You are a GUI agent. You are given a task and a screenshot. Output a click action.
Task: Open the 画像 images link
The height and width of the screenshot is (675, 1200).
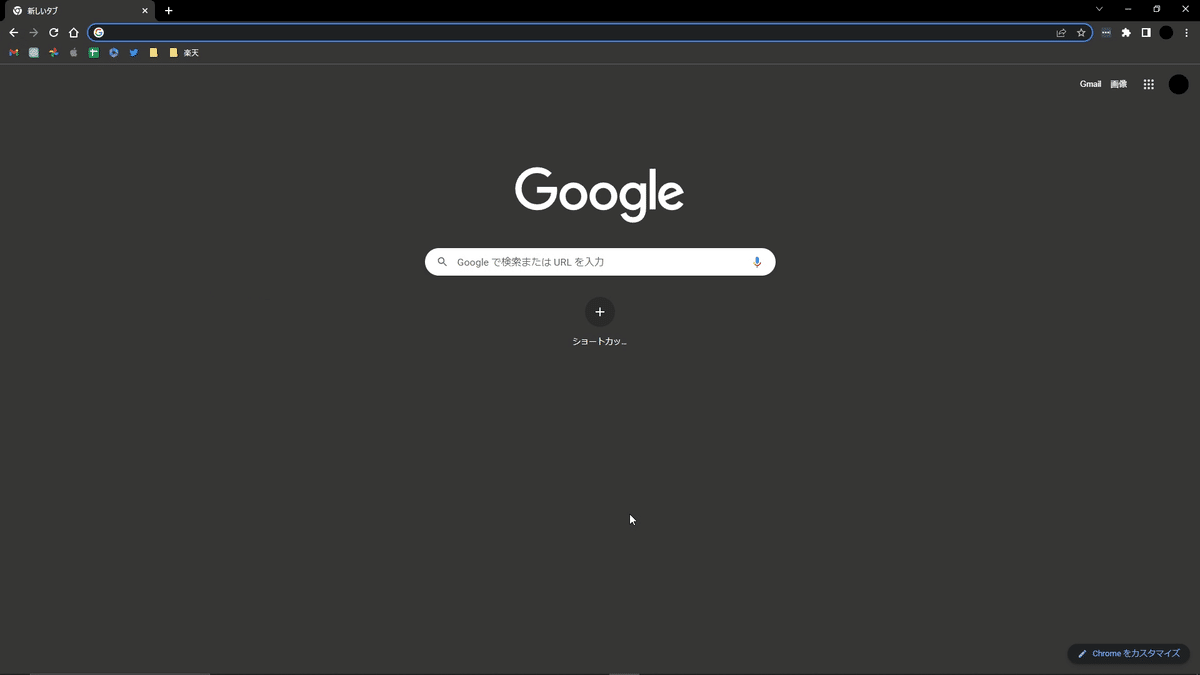click(x=1119, y=85)
